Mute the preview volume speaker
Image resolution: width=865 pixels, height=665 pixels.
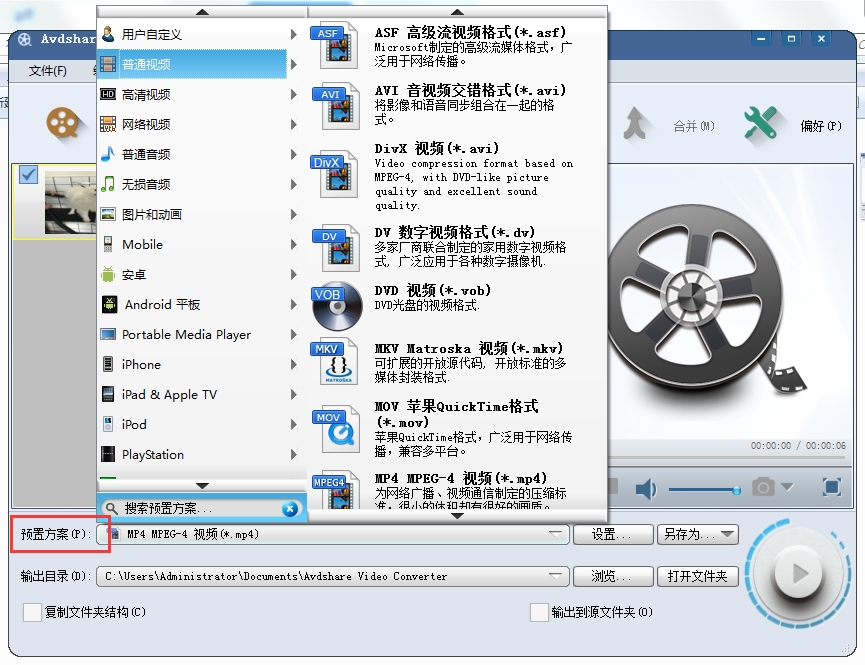click(x=645, y=489)
